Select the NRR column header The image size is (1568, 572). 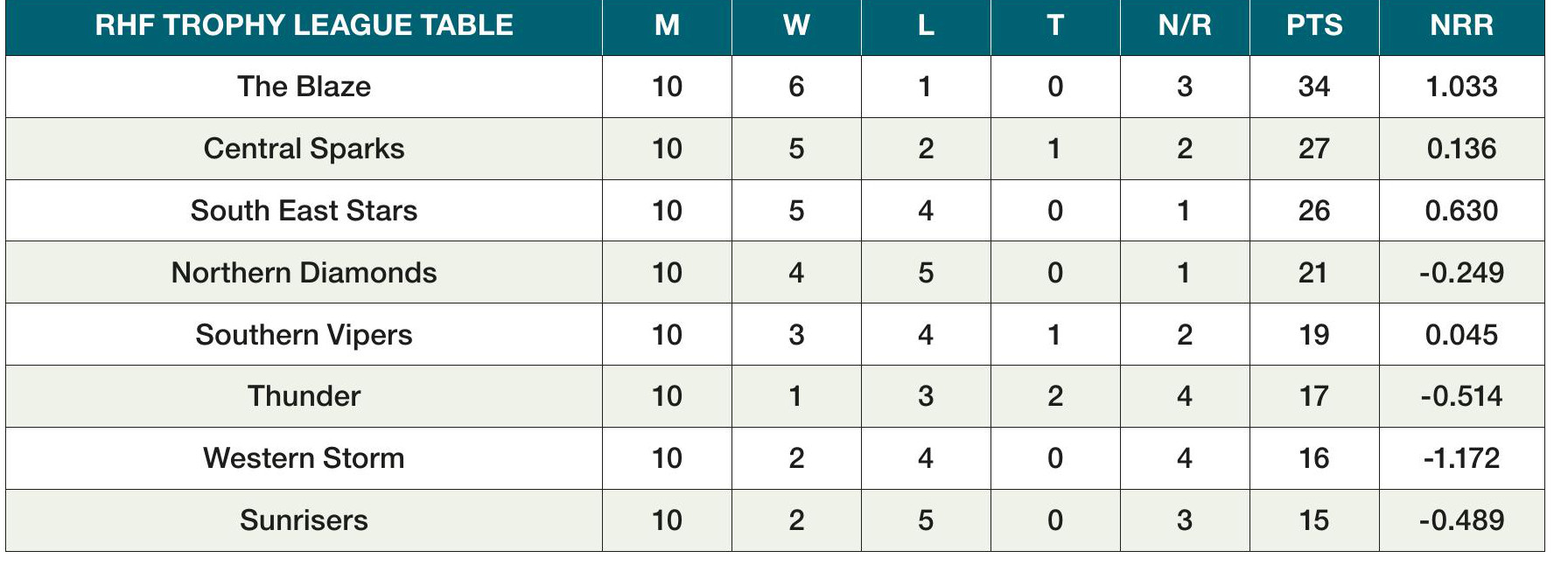1461,25
